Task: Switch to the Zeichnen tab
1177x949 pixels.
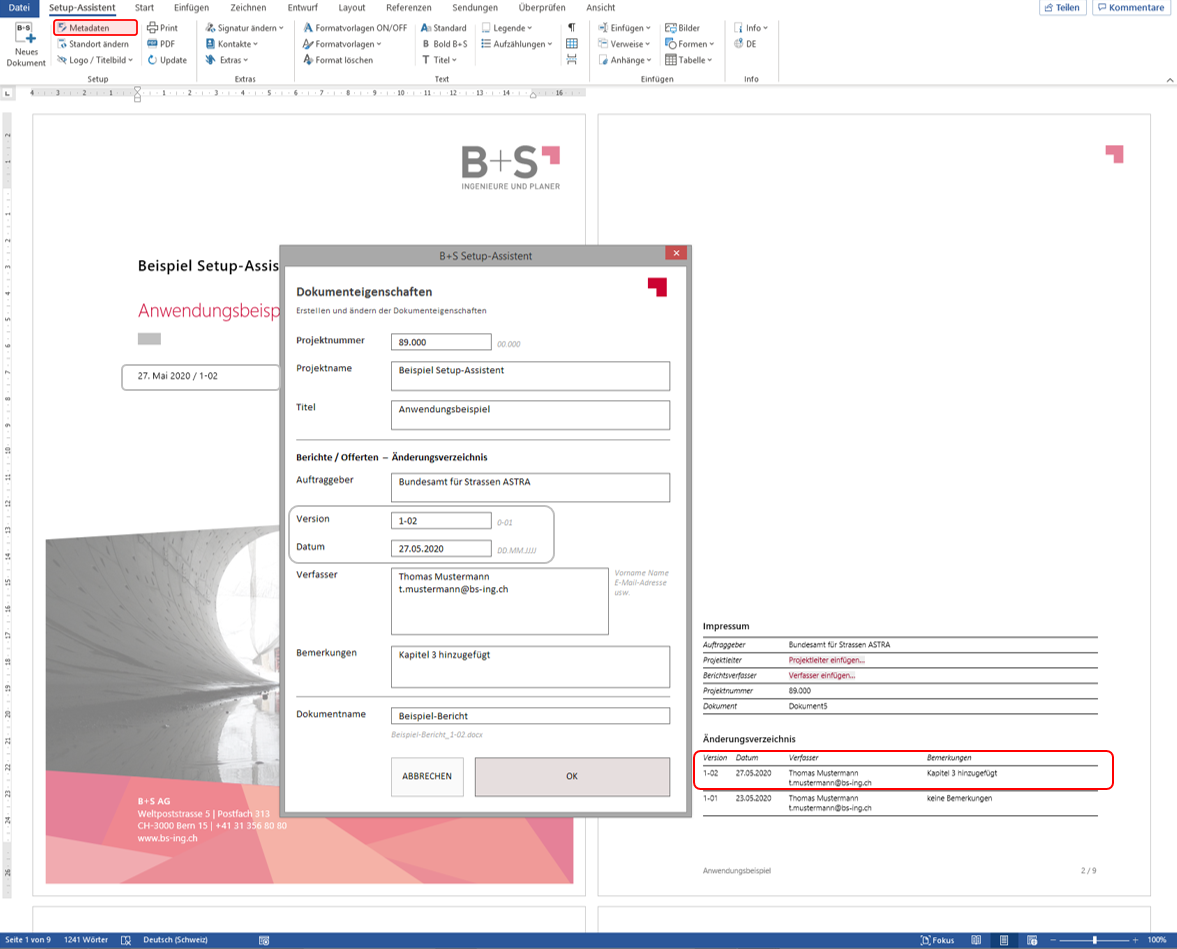Action: click(x=248, y=8)
